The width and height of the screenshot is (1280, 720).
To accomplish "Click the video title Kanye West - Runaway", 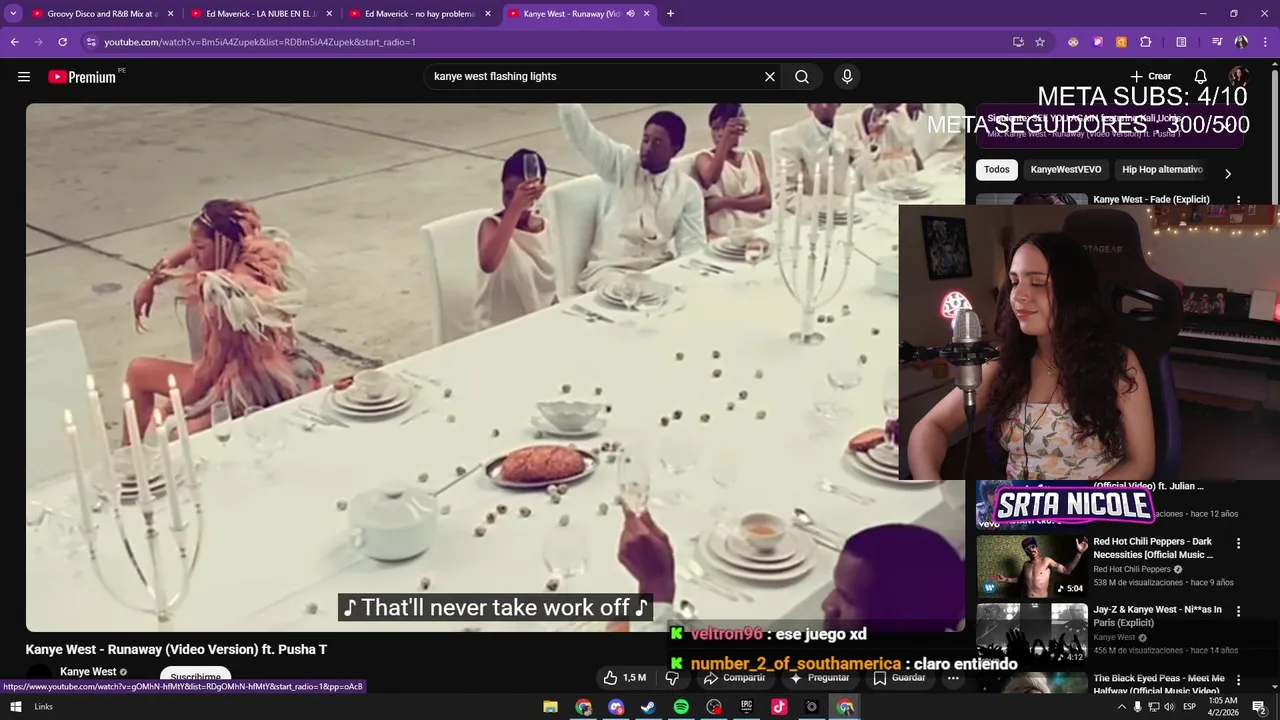I will click(176, 650).
